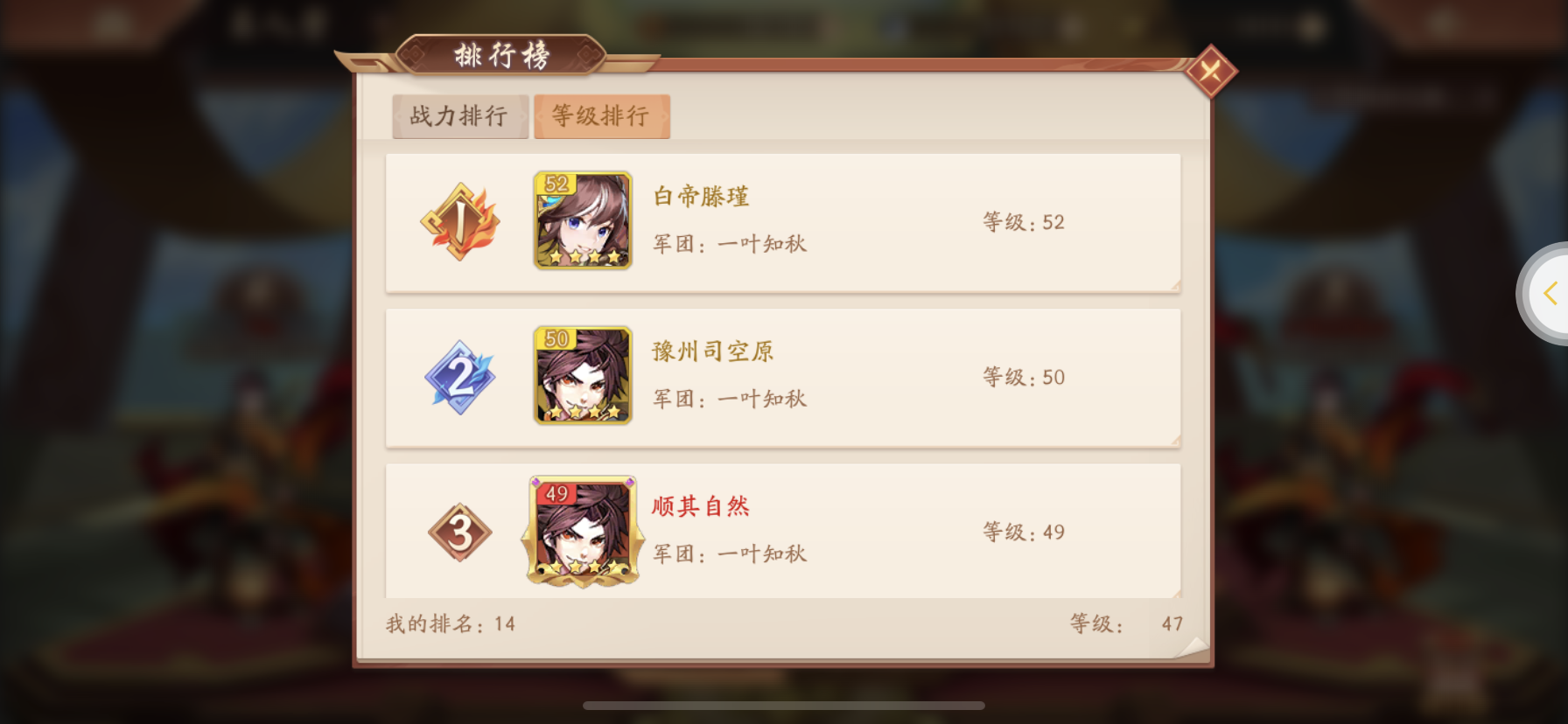
Task: Click the 排行榜 title banner
Action: pyautogui.click(x=500, y=56)
